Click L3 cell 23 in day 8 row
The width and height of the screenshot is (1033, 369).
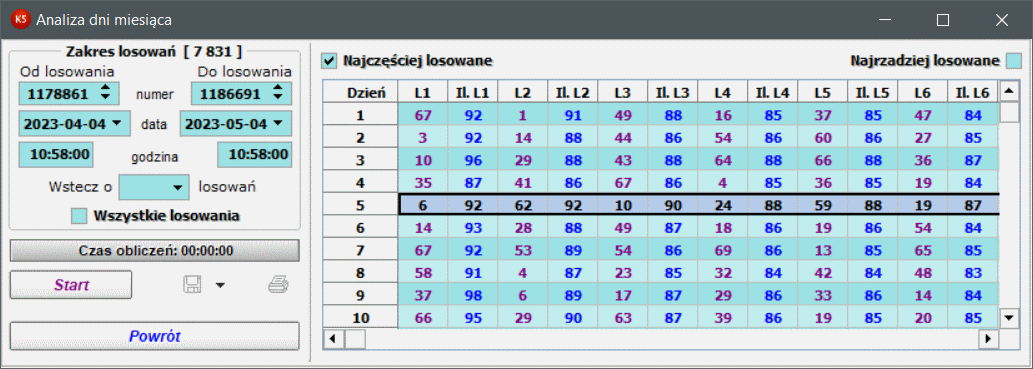tap(622, 272)
